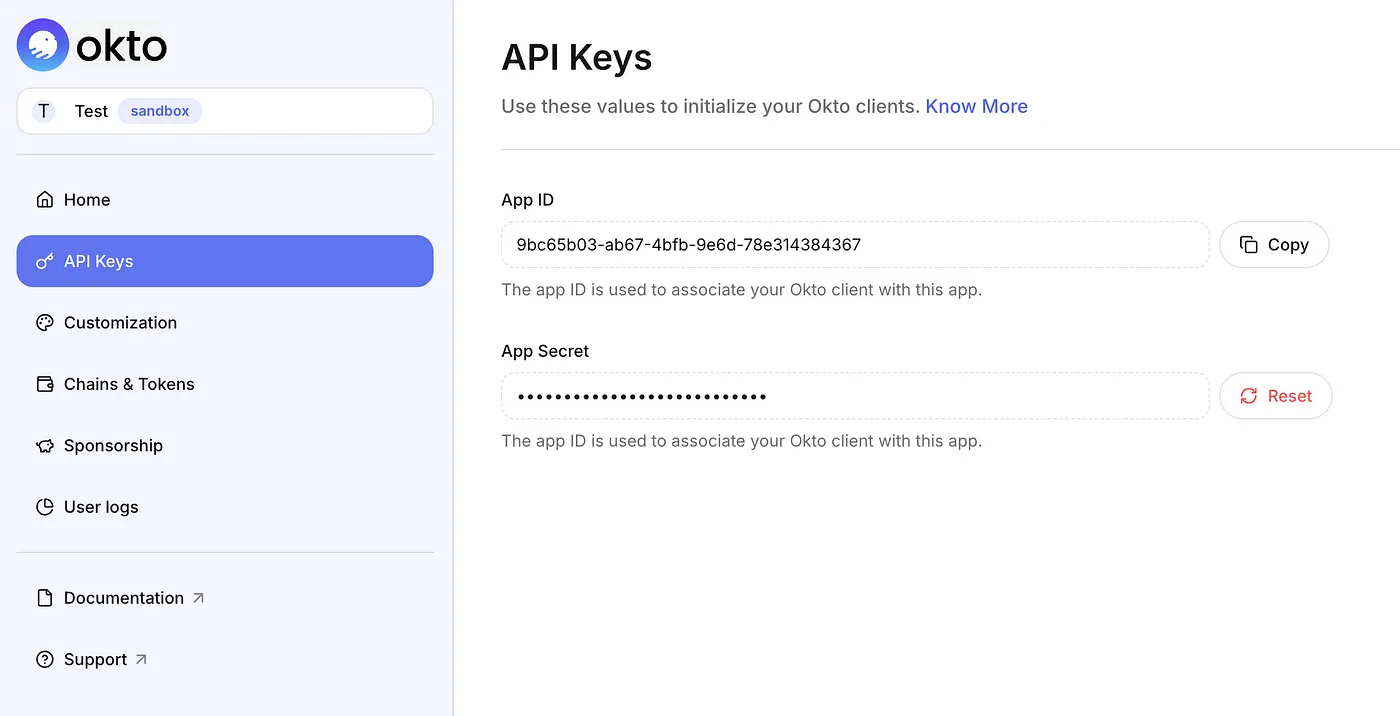The height and width of the screenshot is (716, 1400).
Task: Click 'Use these values to initialize' description
Action: (710, 106)
